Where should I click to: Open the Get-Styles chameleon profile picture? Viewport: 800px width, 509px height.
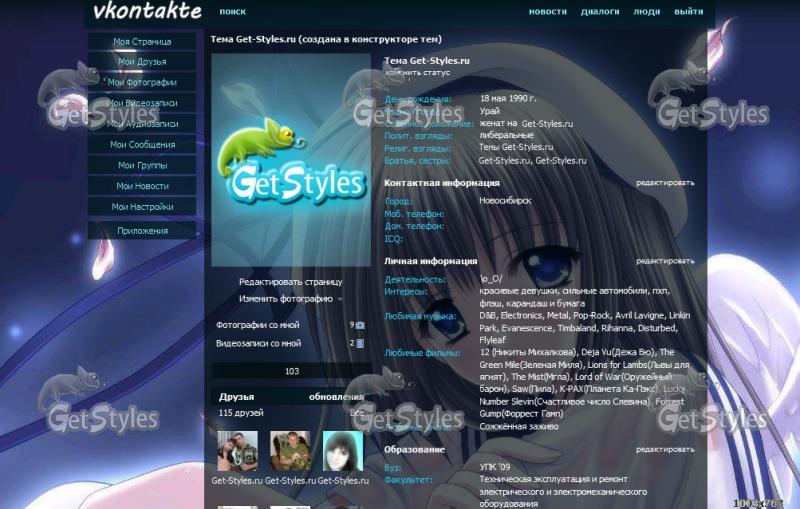[x=291, y=160]
